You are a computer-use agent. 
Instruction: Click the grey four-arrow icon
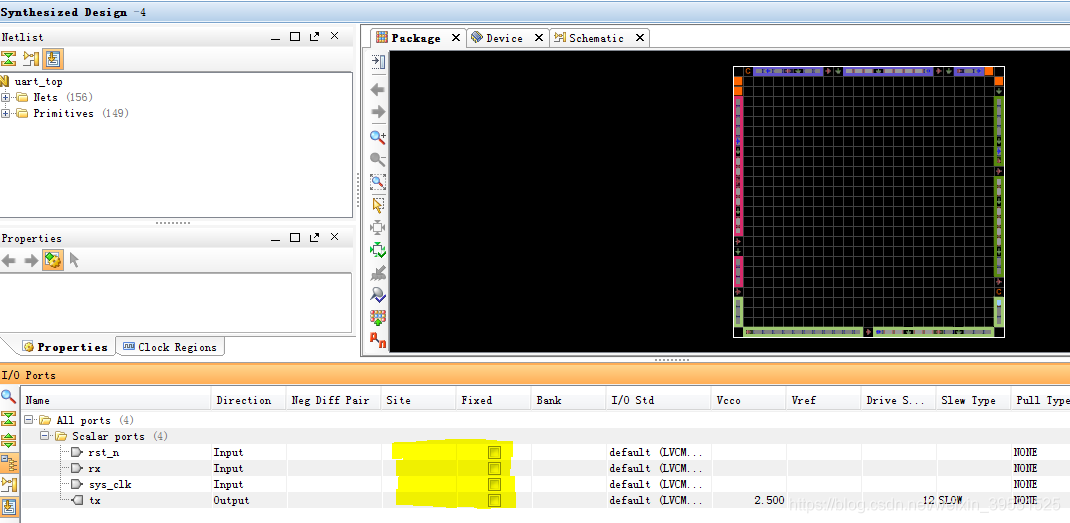378,227
